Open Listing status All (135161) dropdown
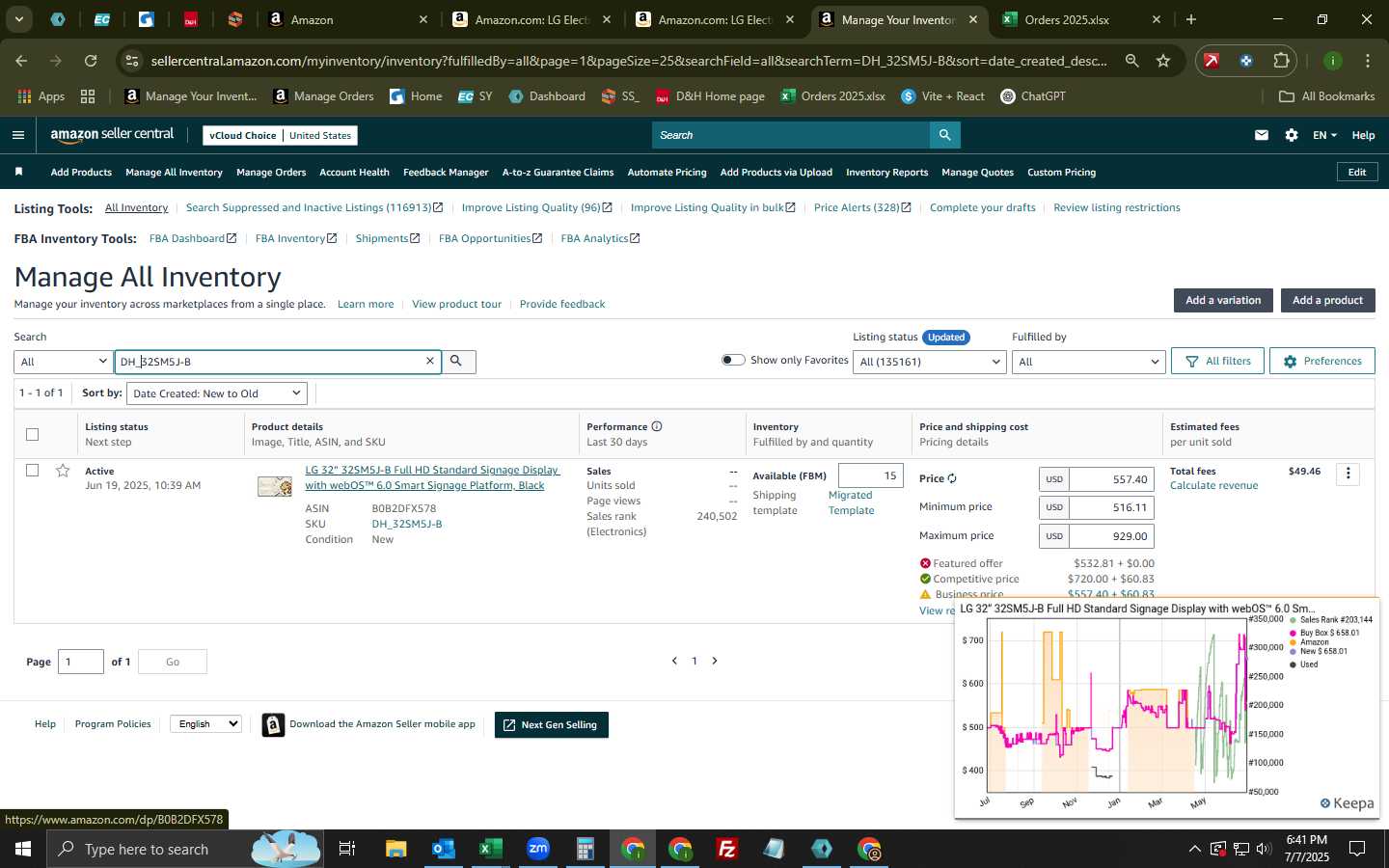 (x=930, y=362)
